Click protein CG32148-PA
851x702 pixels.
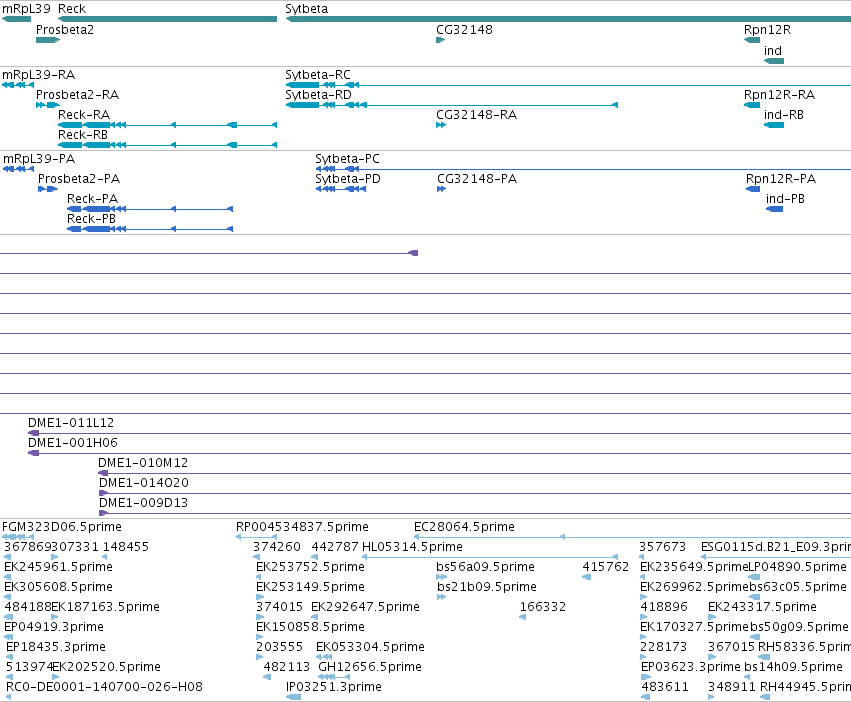(x=477, y=179)
